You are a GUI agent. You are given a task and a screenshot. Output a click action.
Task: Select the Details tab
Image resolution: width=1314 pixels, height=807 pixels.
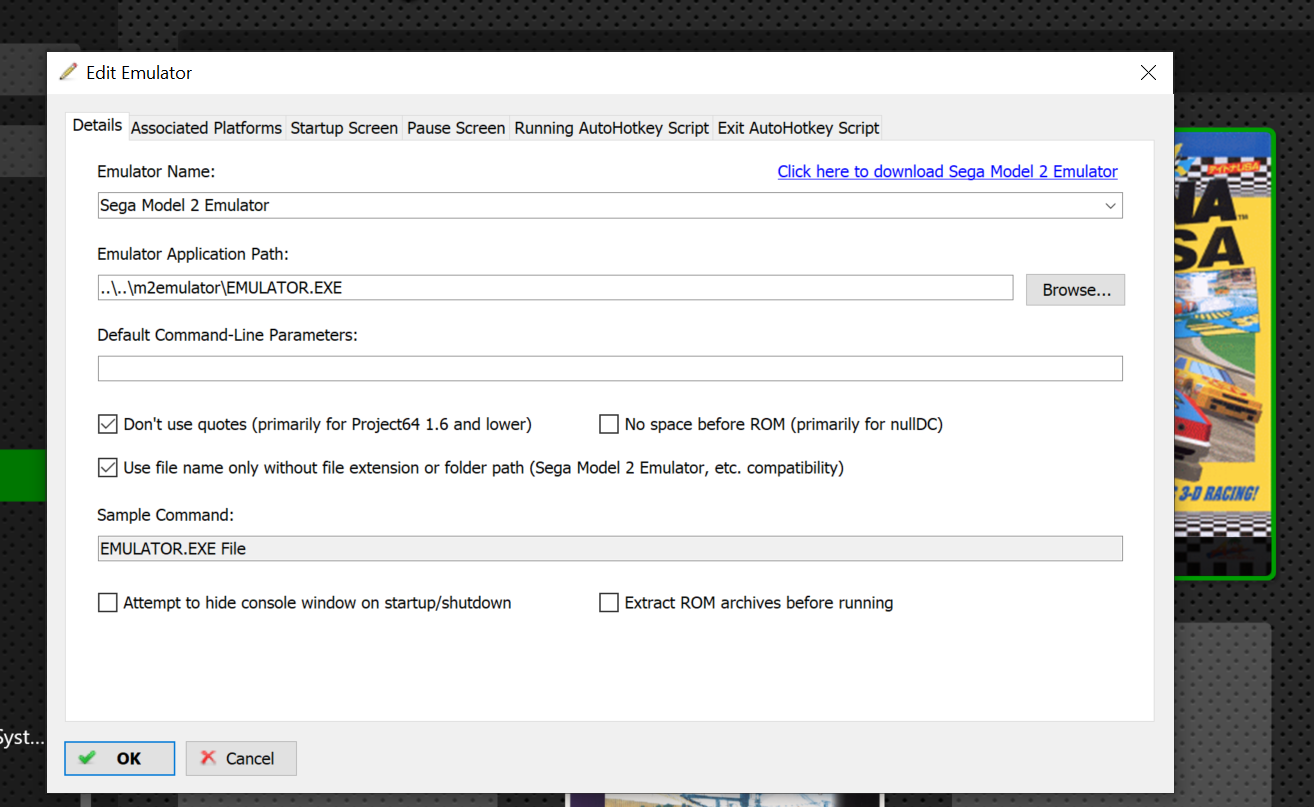click(97, 126)
